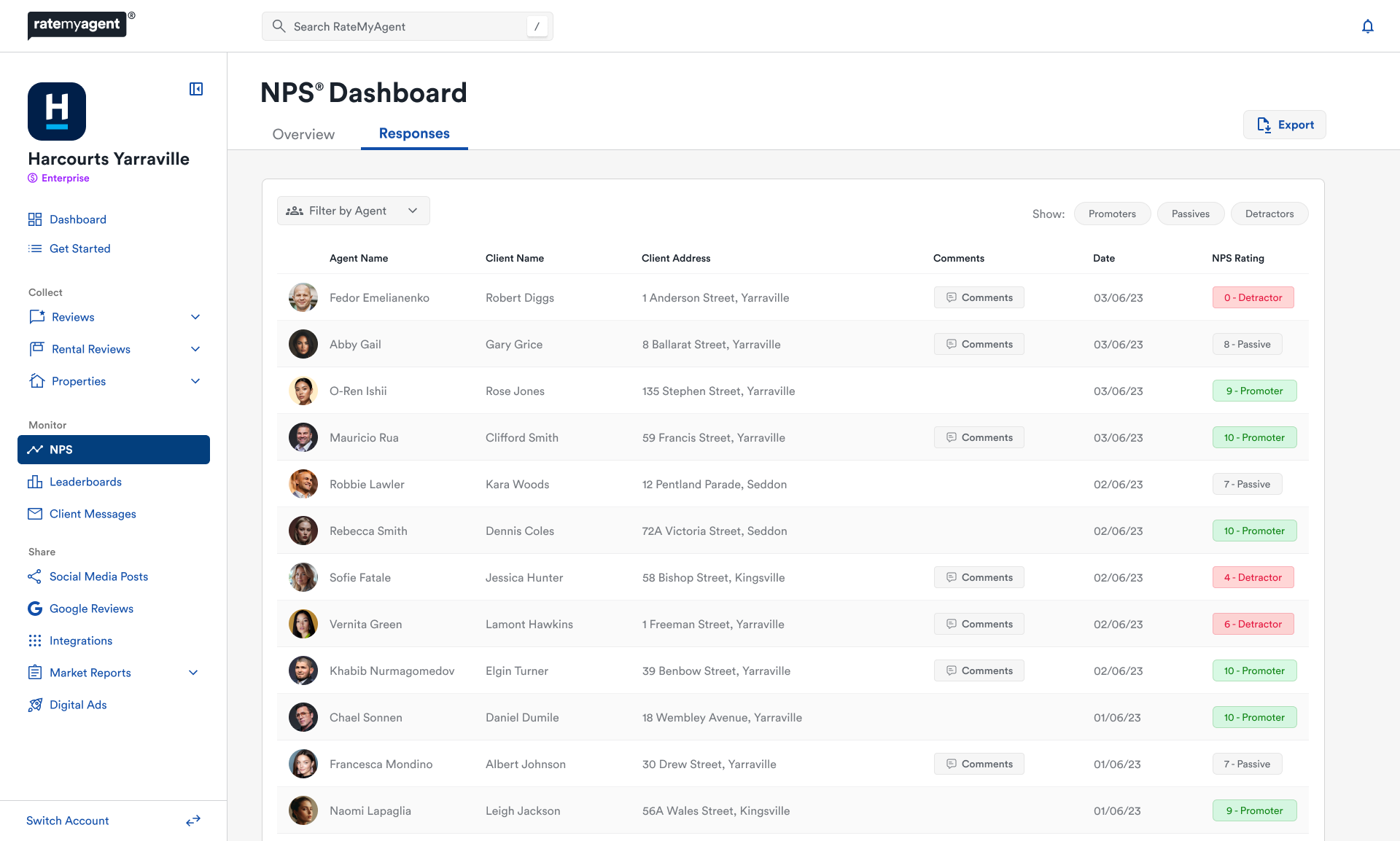Select the Responses tab
Viewport: 1400px width, 841px height.
coord(414,133)
